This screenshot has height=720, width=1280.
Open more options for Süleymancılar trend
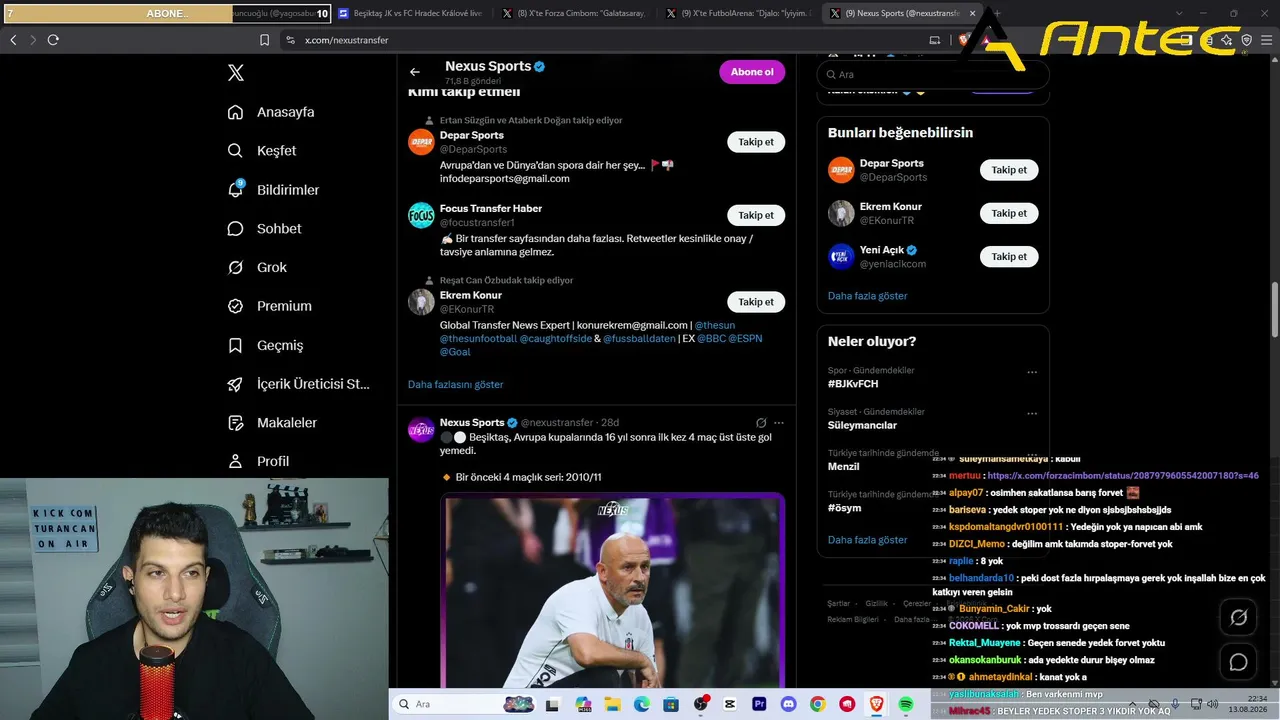pyautogui.click(x=1032, y=413)
